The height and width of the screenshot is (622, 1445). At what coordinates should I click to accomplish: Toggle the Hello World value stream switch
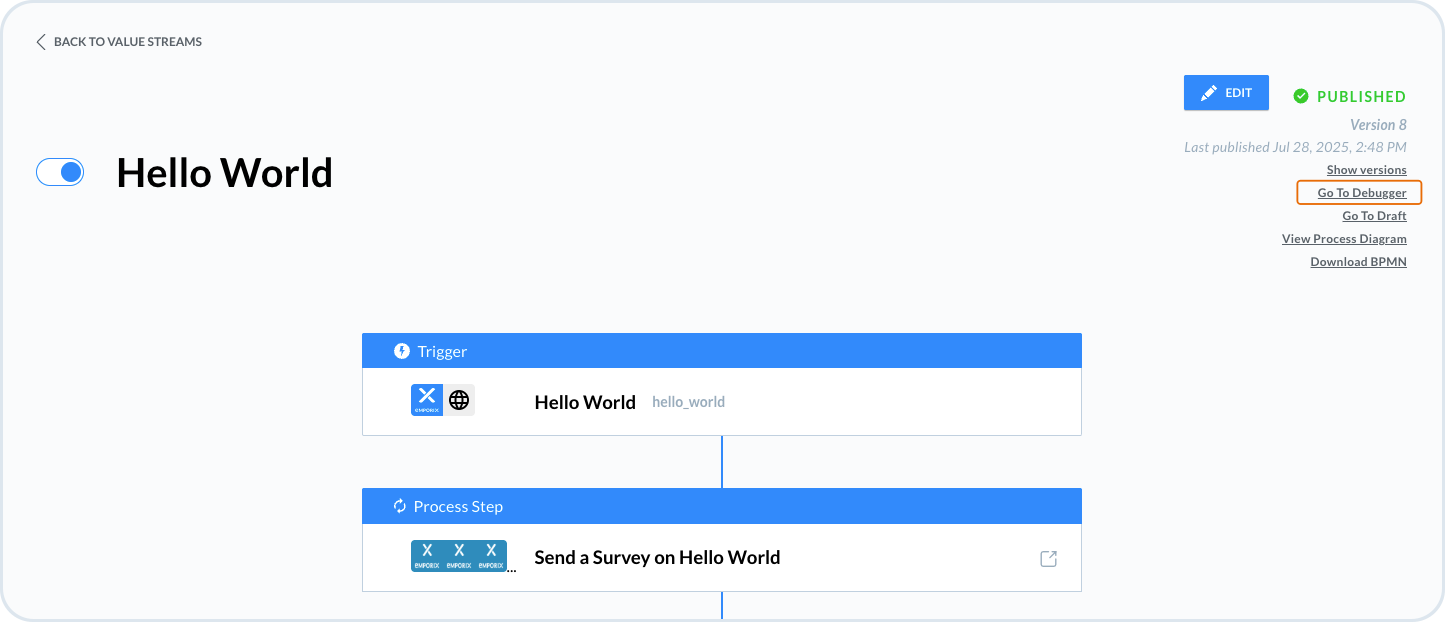coord(60,172)
